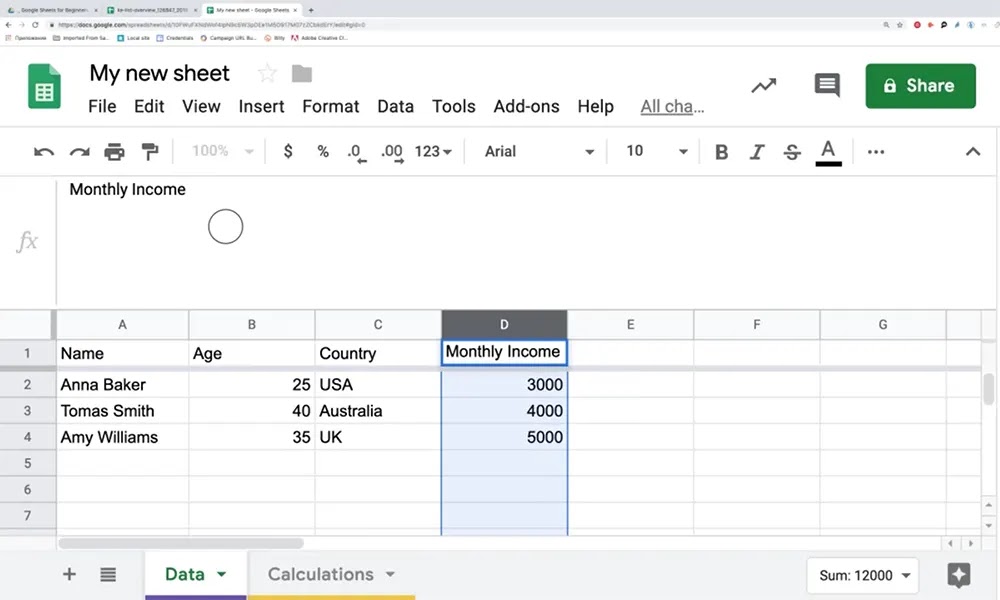Select row 3 header

[27, 411]
